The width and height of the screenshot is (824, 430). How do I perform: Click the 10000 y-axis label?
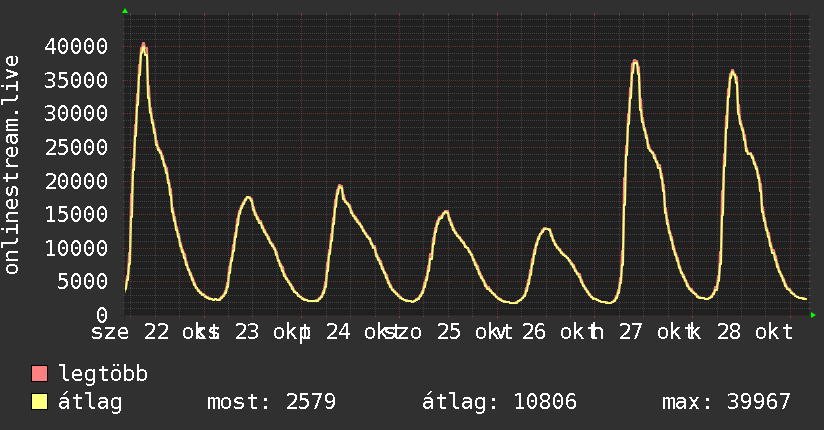[76, 248]
